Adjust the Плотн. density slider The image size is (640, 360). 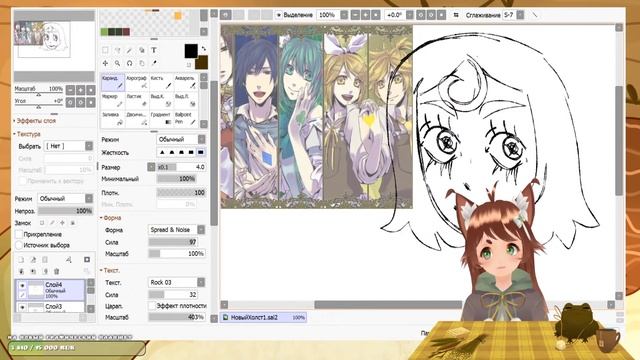[x=181, y=193]
